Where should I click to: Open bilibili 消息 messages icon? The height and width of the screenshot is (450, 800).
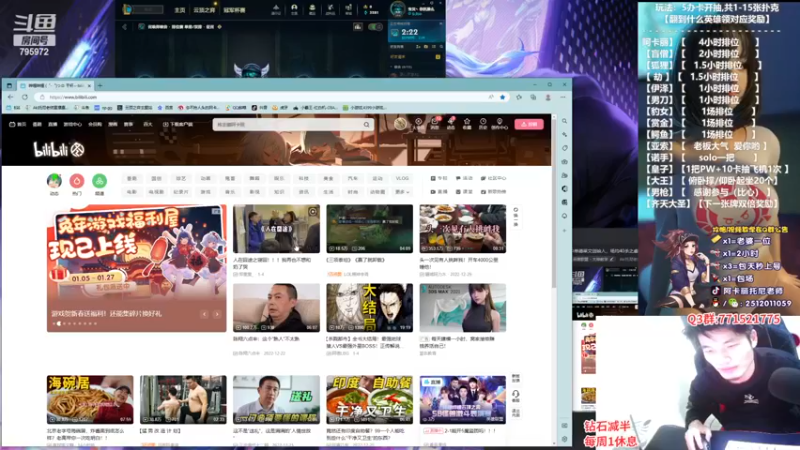(435, 123)
